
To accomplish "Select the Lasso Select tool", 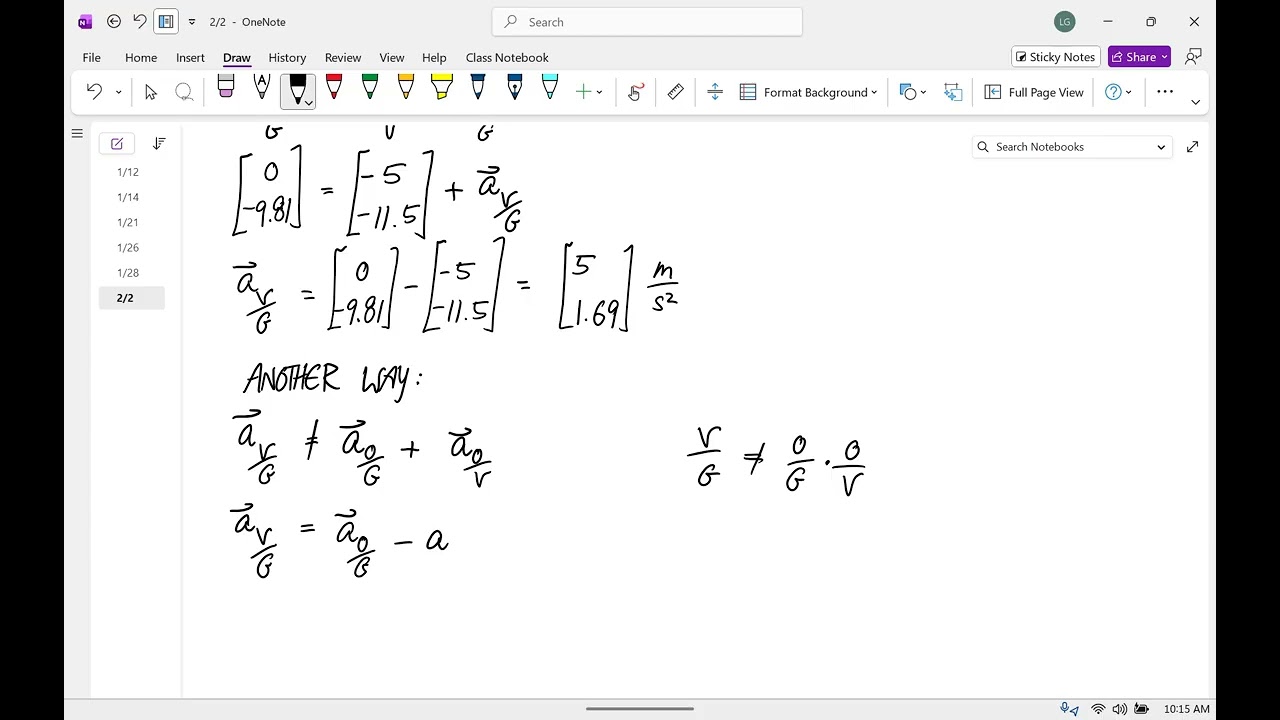I will (x=184, y=92).
